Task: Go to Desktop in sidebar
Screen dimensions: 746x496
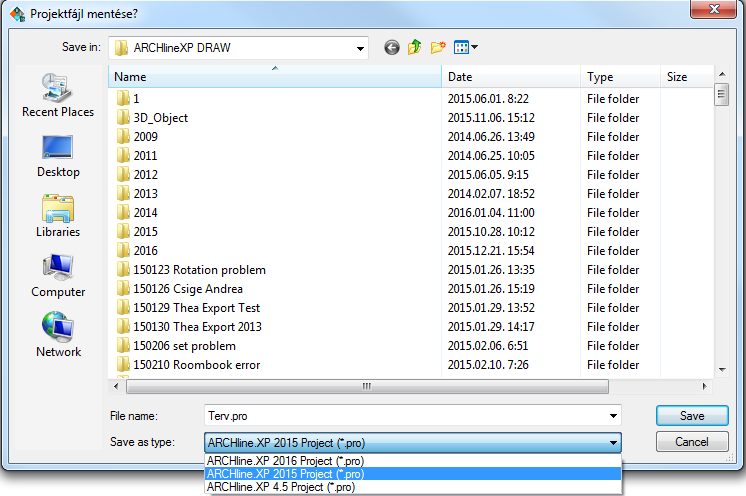Action: 58,154
